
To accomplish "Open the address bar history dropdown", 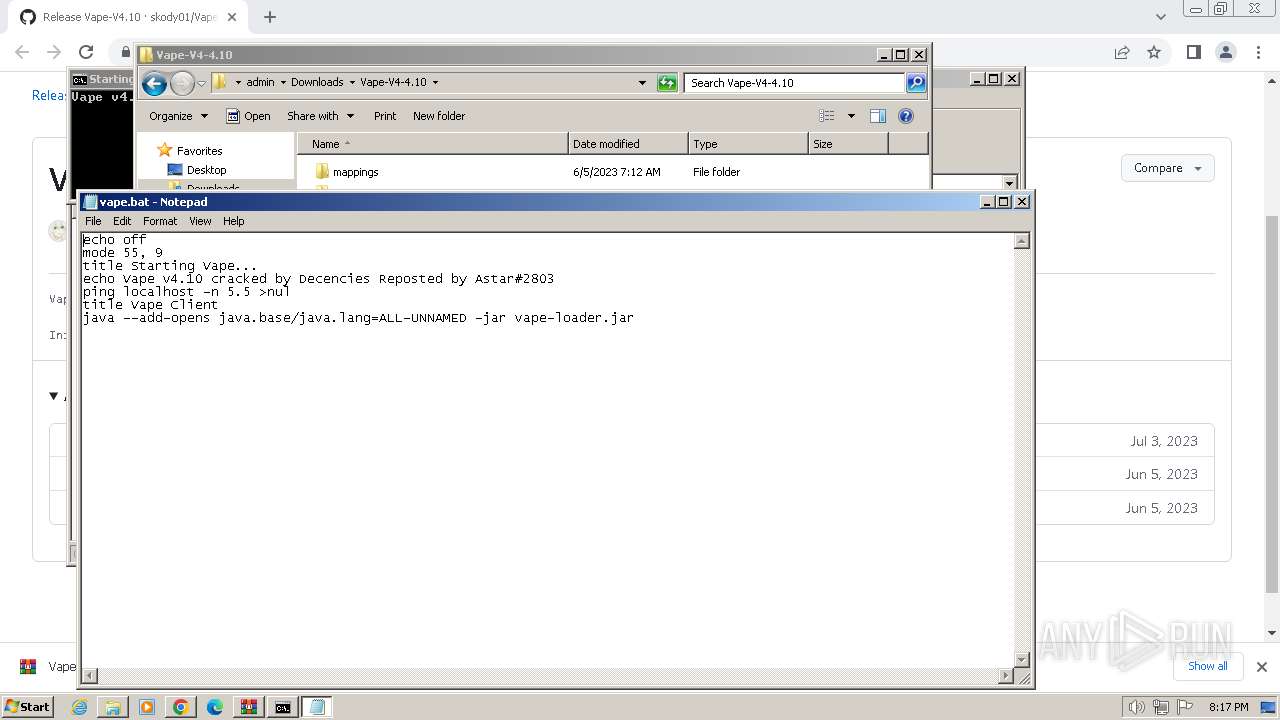I will point(642,83).
